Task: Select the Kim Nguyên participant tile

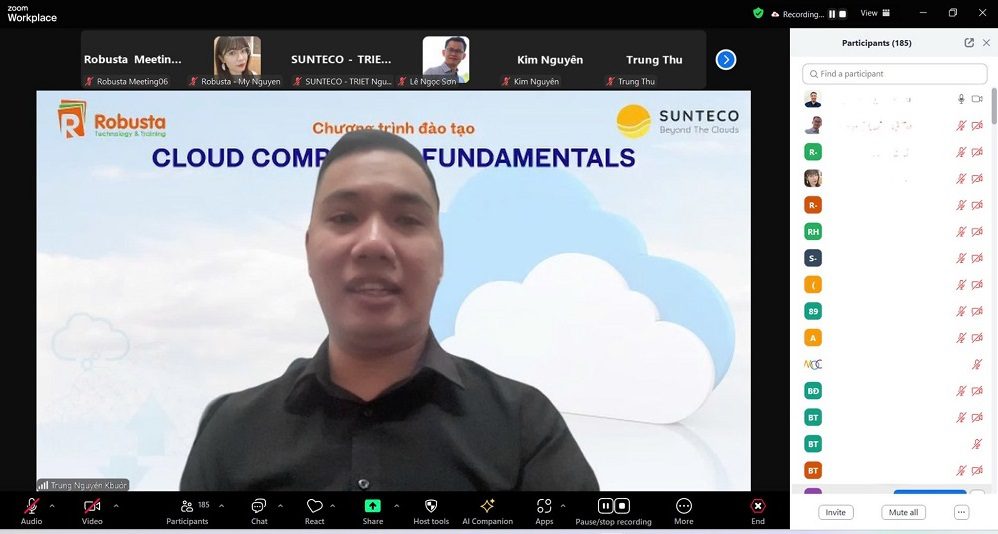Action: pyautogui.click(x=551, y=60)
